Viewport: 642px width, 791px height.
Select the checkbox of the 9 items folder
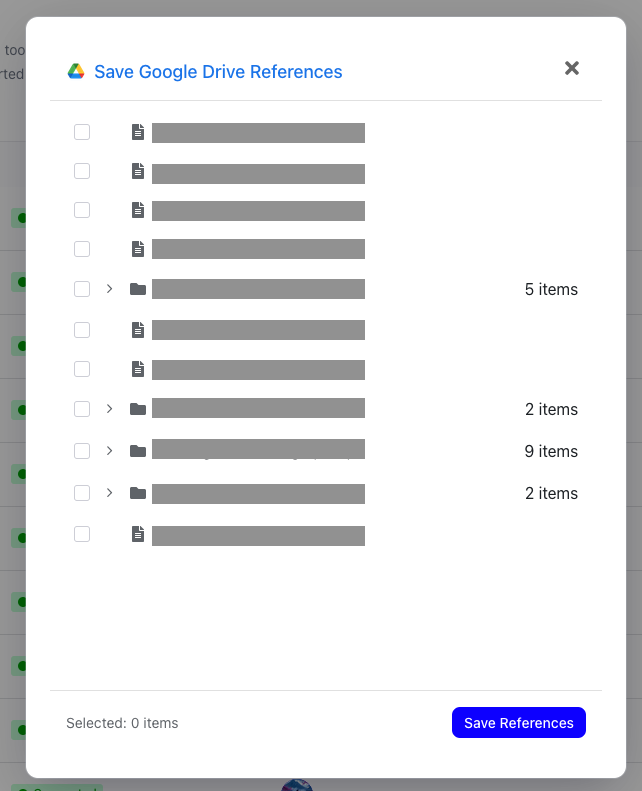point(82,451)
